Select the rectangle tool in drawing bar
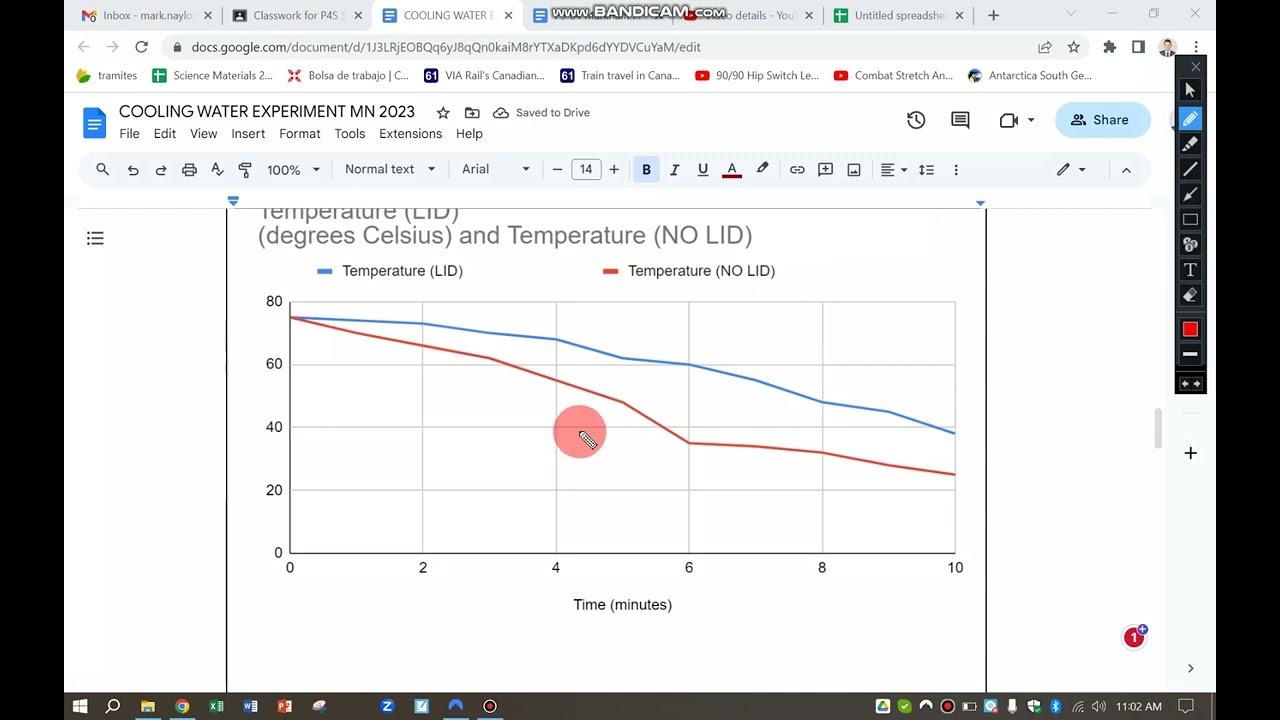This screenshot has height=720, width=1280. coord(1190,219)
